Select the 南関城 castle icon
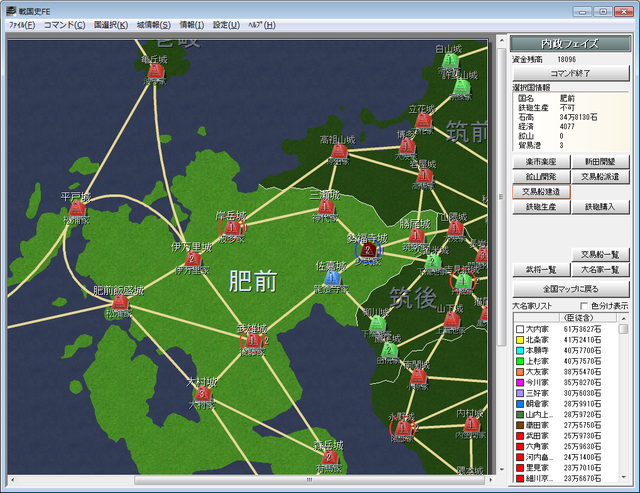 tap(418, 376)
